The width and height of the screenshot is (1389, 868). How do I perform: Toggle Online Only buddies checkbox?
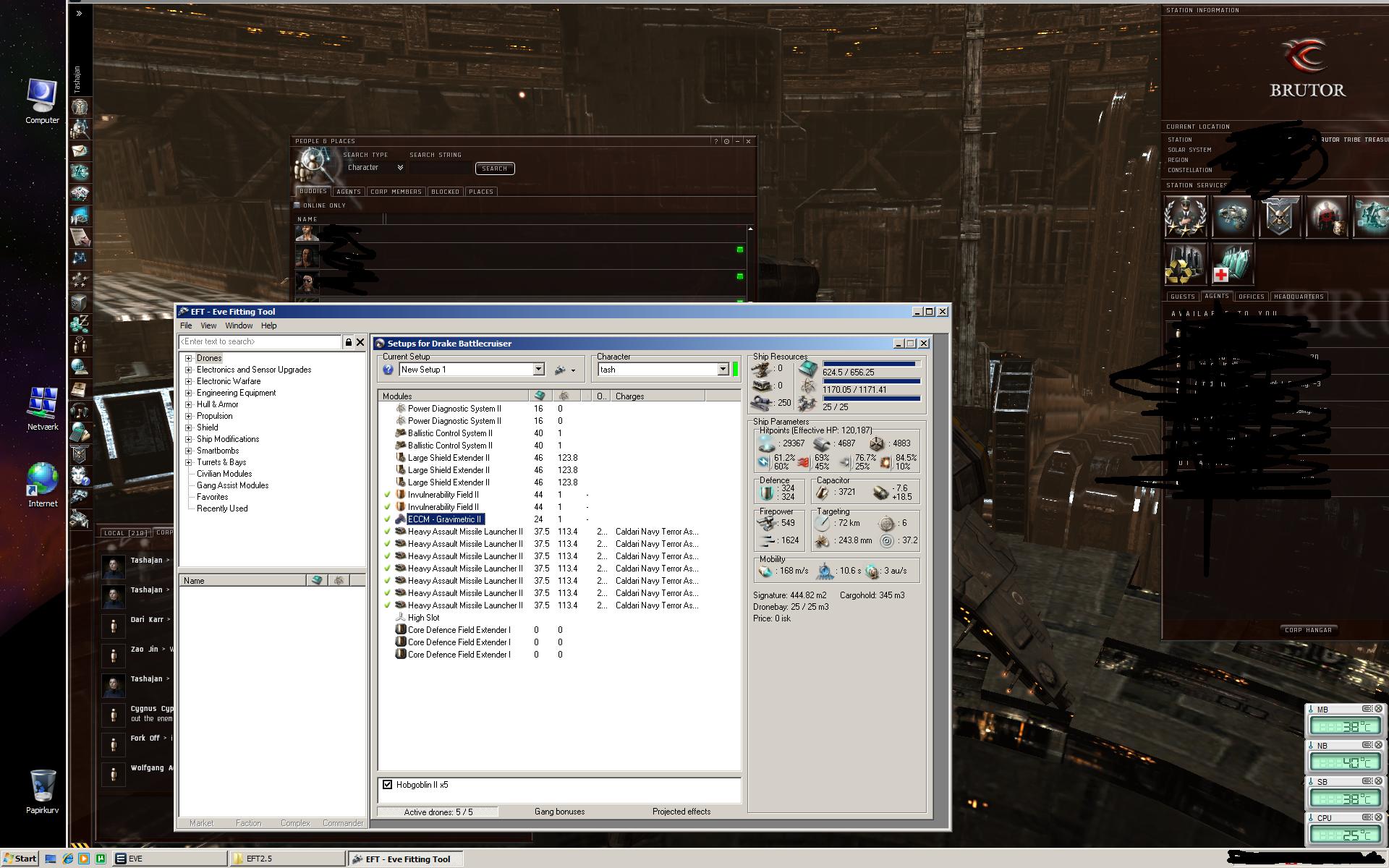click(x=297, y=205)
